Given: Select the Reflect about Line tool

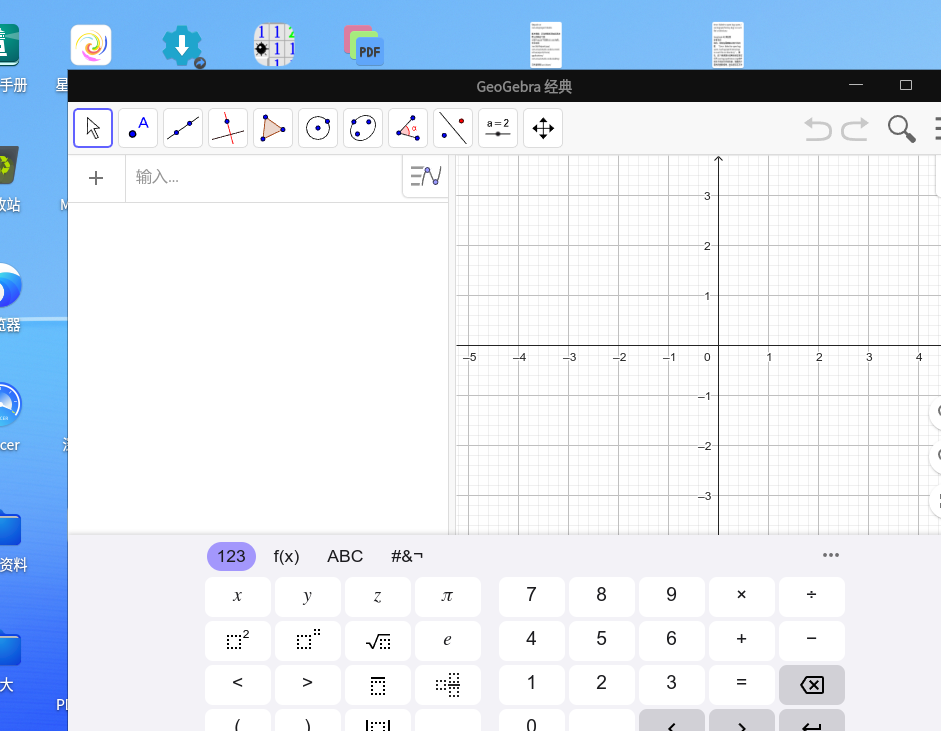Looking at the screenshot, I should click(x=453, y=128).
